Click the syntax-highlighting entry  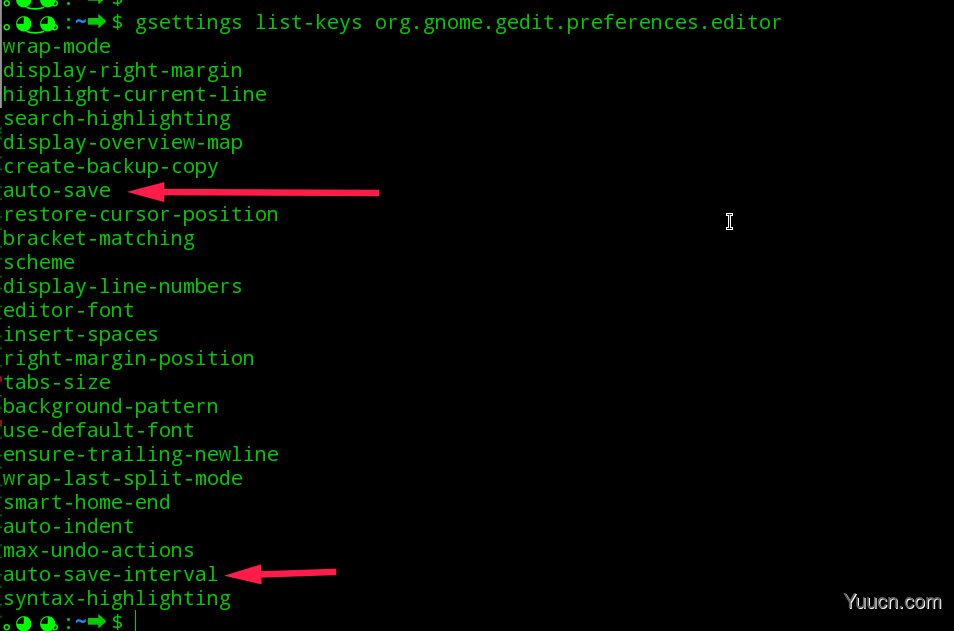point(117,599)
